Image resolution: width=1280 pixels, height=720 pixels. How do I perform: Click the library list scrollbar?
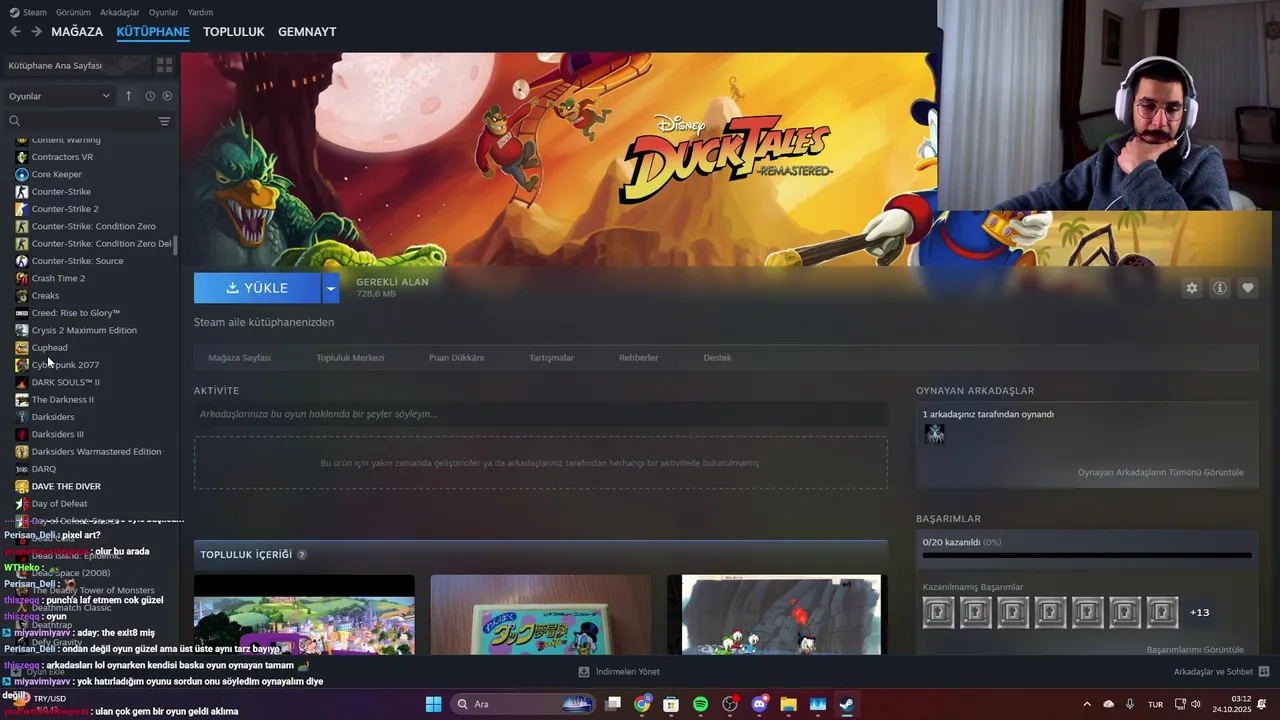pyautogui.click(x=176, y=246)
